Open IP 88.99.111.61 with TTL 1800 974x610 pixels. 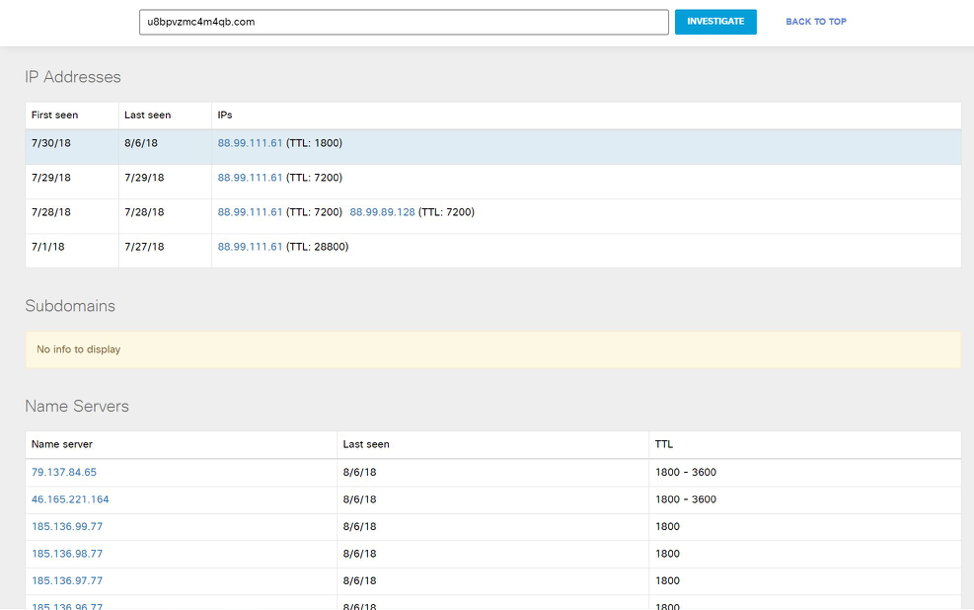click(250, 143)
